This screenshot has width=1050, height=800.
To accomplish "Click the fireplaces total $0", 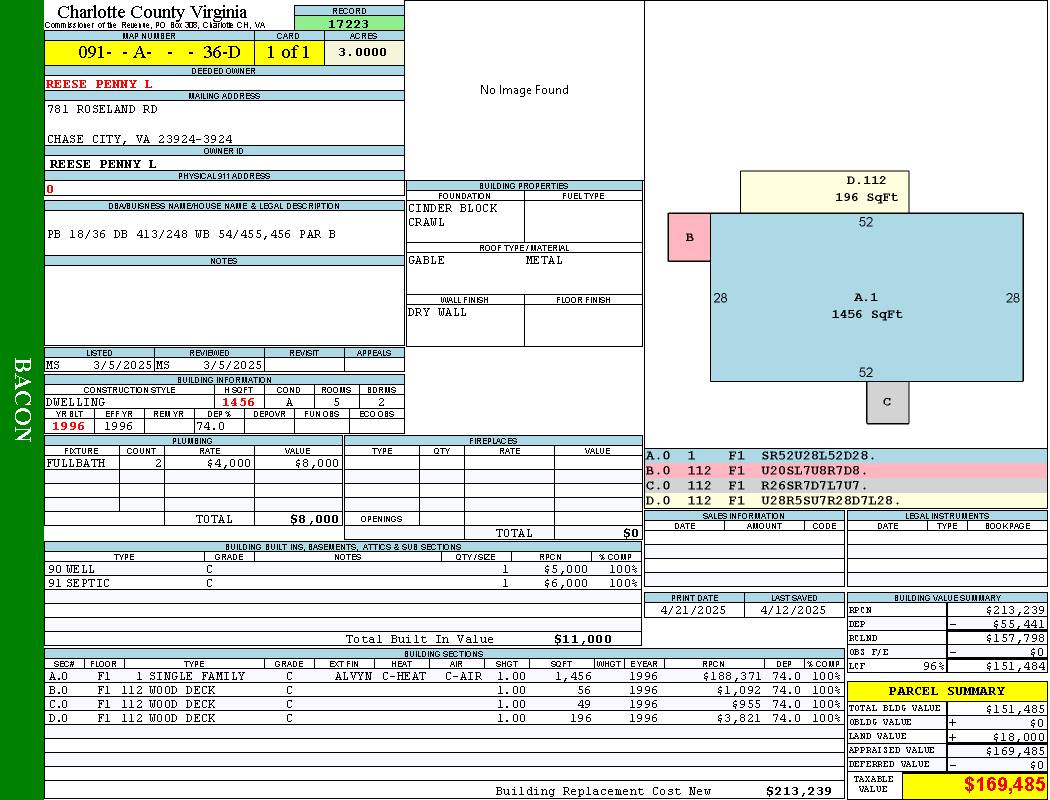I will click(x=631, y=533).
